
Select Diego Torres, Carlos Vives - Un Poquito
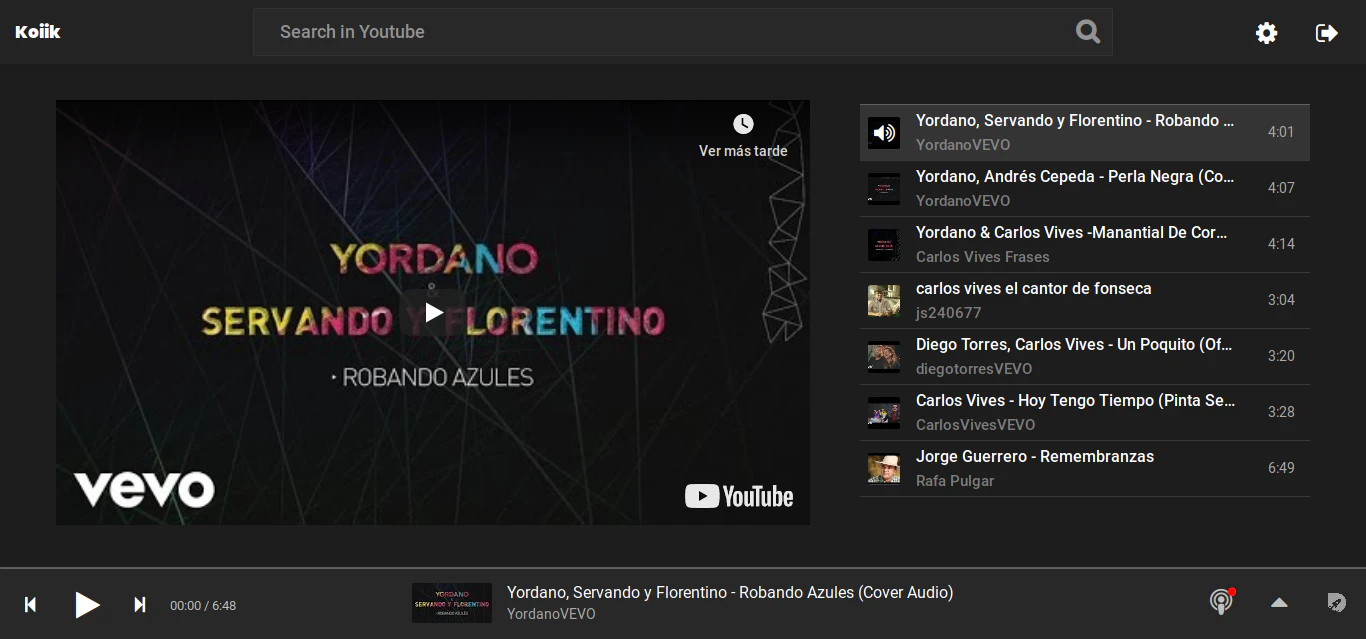click(x=1085, y=357)
